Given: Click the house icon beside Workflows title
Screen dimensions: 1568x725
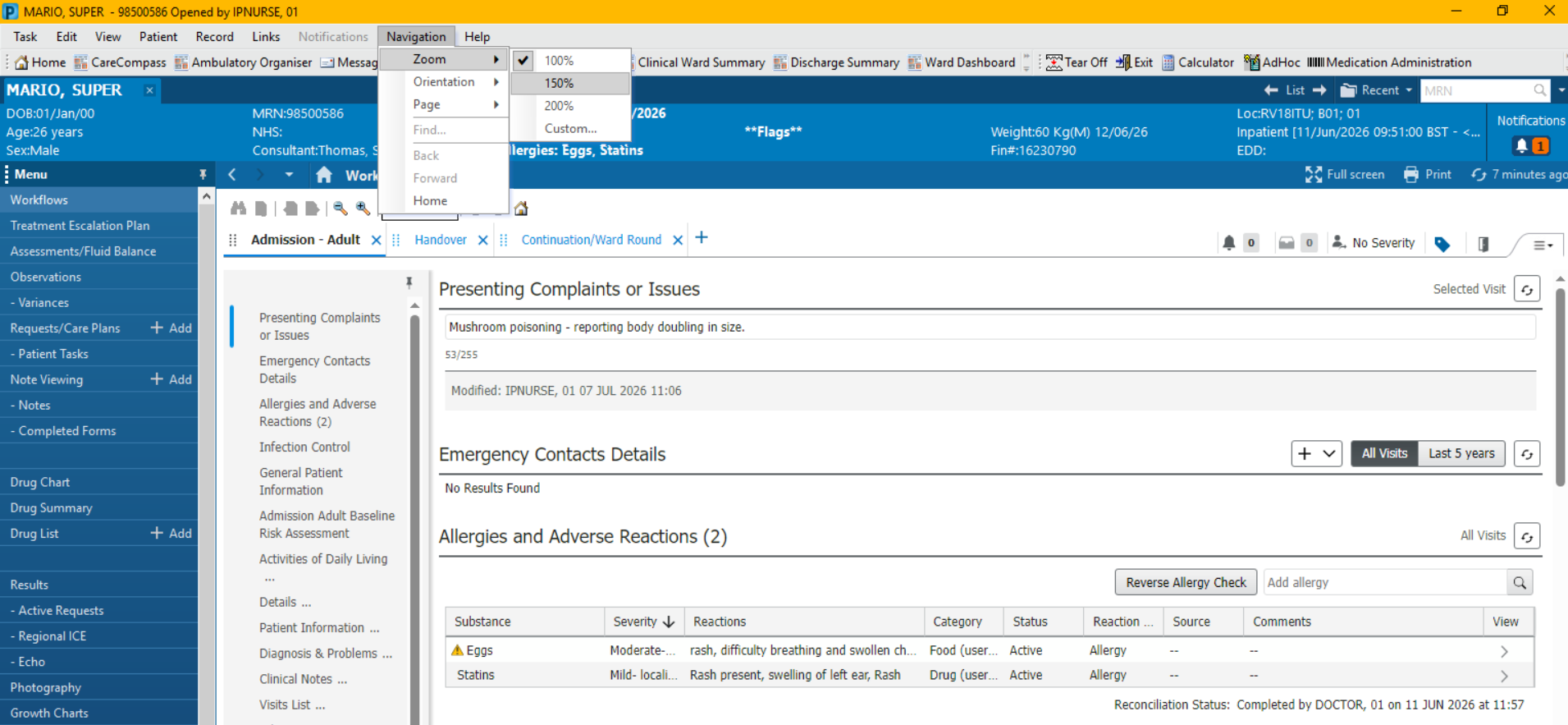Looking at the screenshot, I should (x=324, y=175).
